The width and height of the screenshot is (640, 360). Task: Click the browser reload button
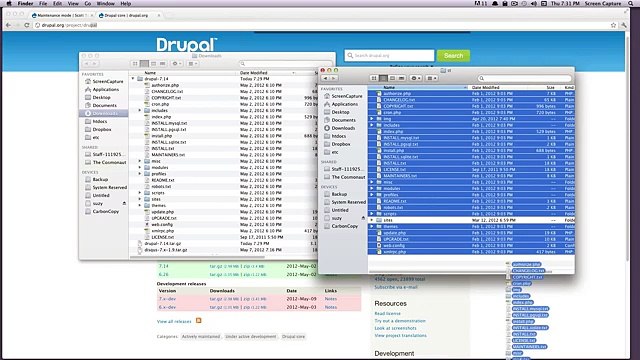[x=27, y=25]
